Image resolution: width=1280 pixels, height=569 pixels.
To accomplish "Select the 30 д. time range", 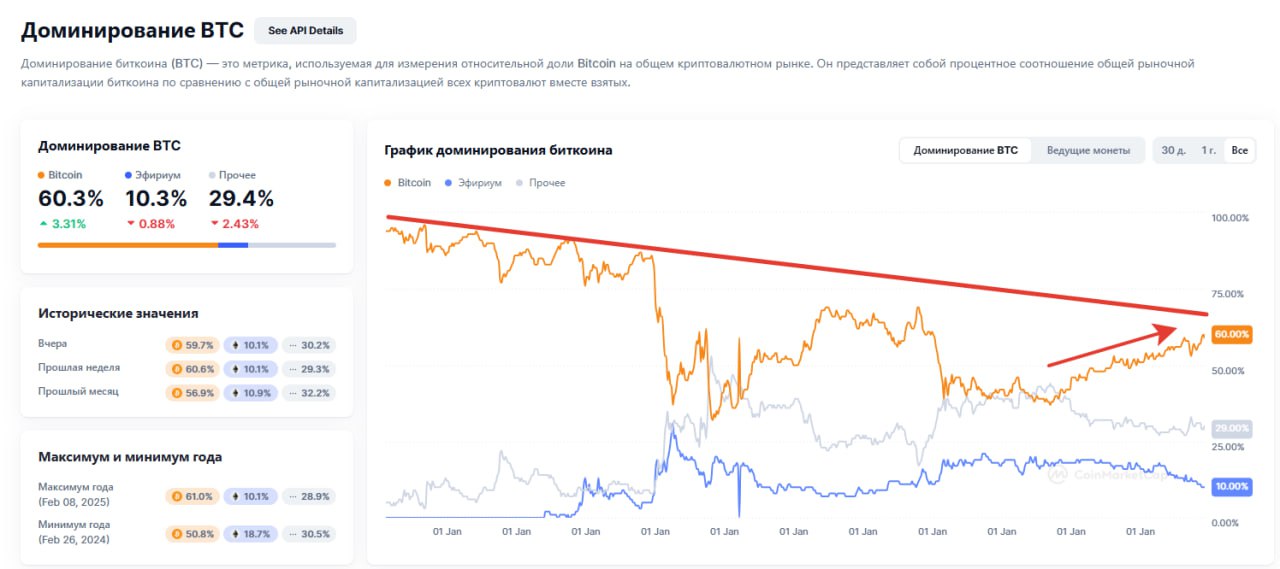I will click(x=1173, y=150).
